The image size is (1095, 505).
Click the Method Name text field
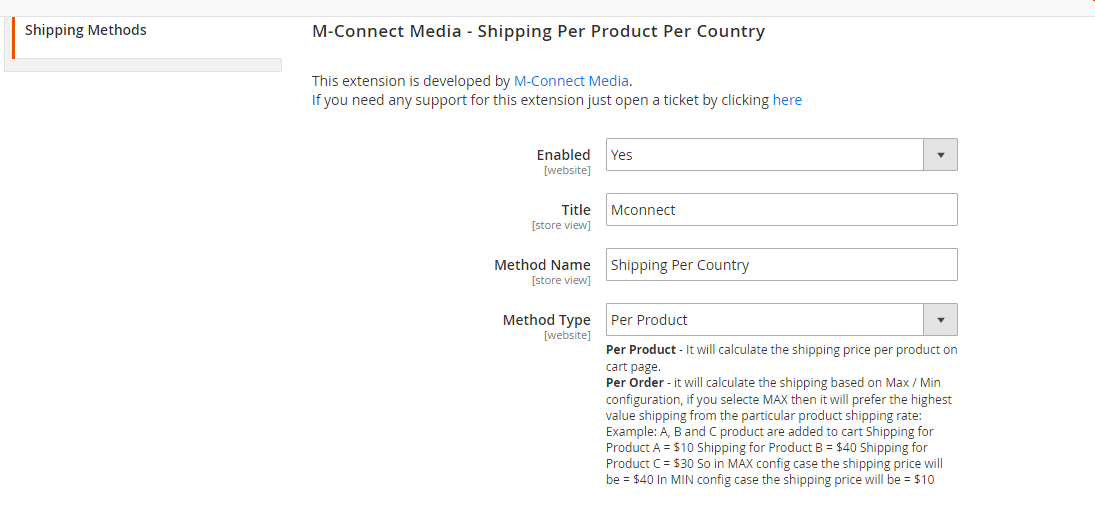click(781, 265)
